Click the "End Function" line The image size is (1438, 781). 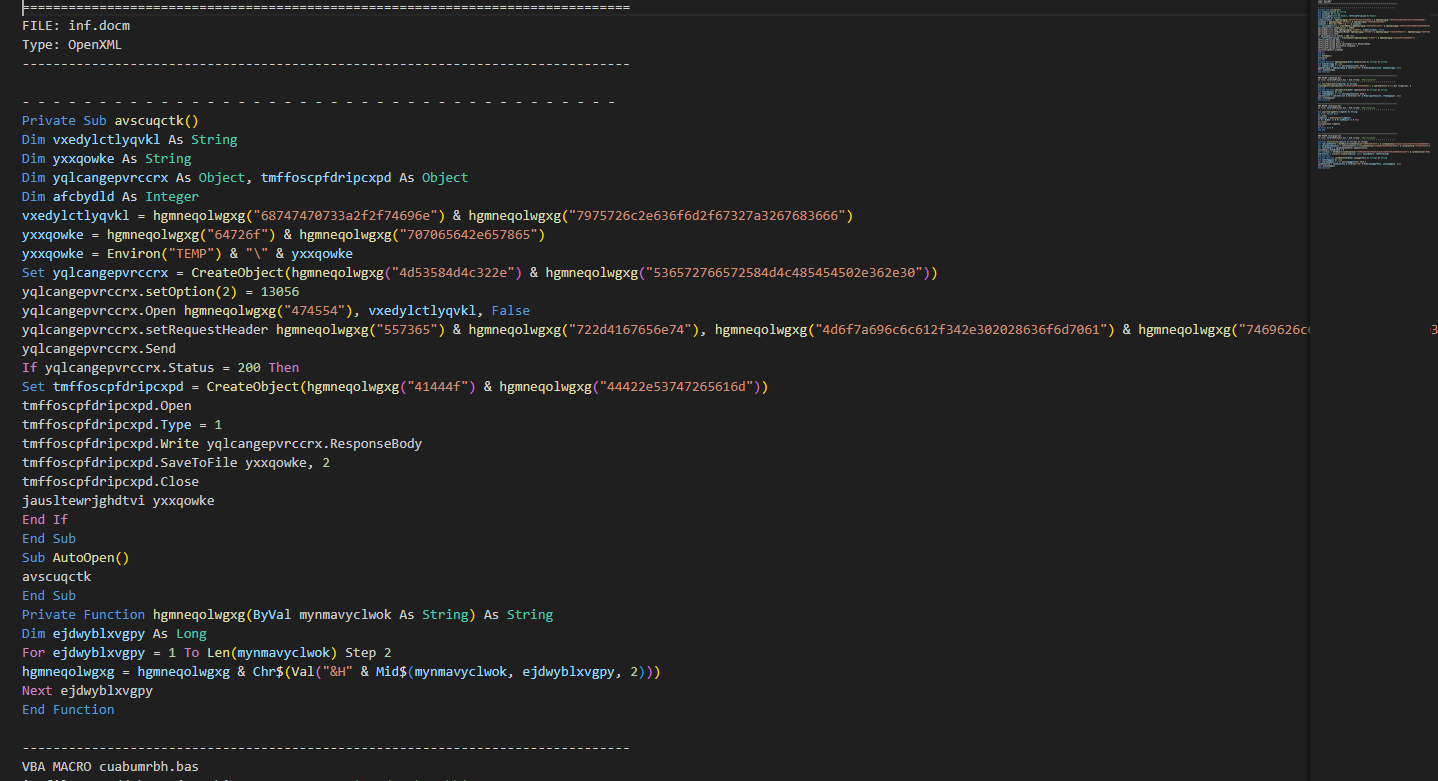pyautogui.click(x=68, y=709)
